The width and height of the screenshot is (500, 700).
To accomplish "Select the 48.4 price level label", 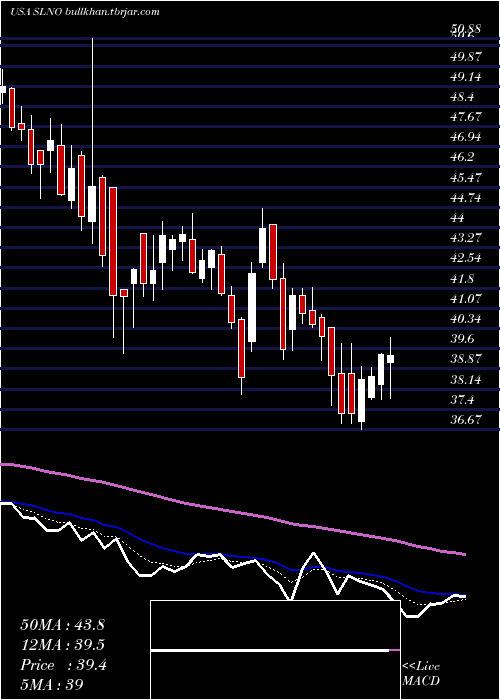I will (x=464, y=97).
